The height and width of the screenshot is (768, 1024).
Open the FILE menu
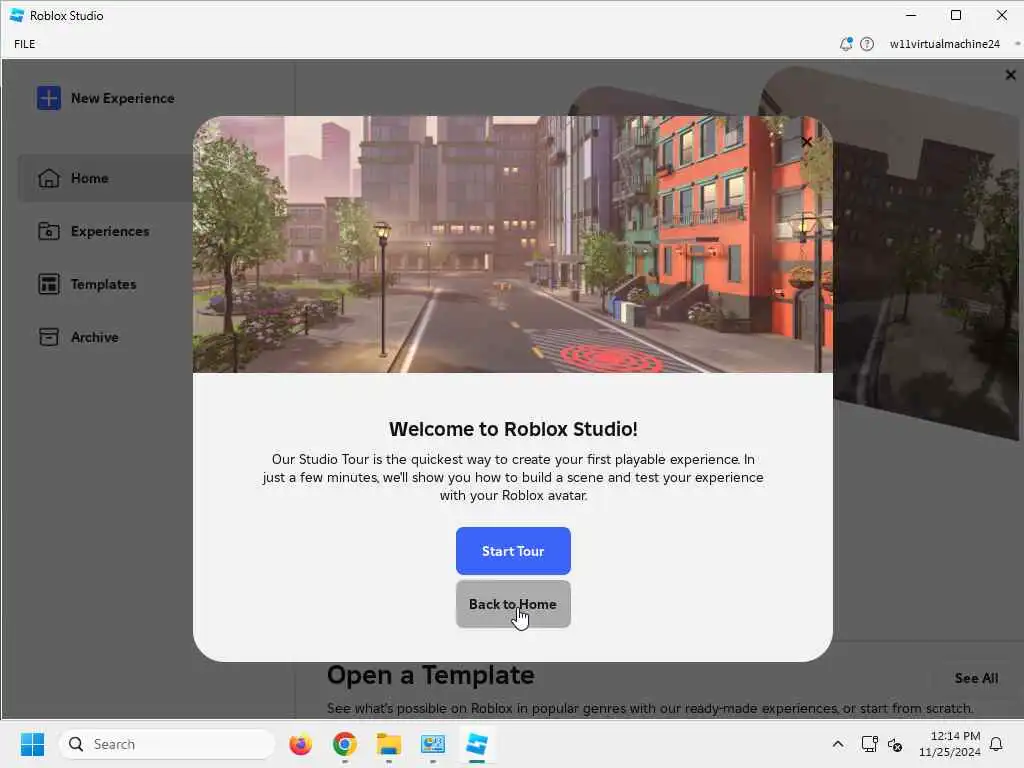[x=24, y=44]
